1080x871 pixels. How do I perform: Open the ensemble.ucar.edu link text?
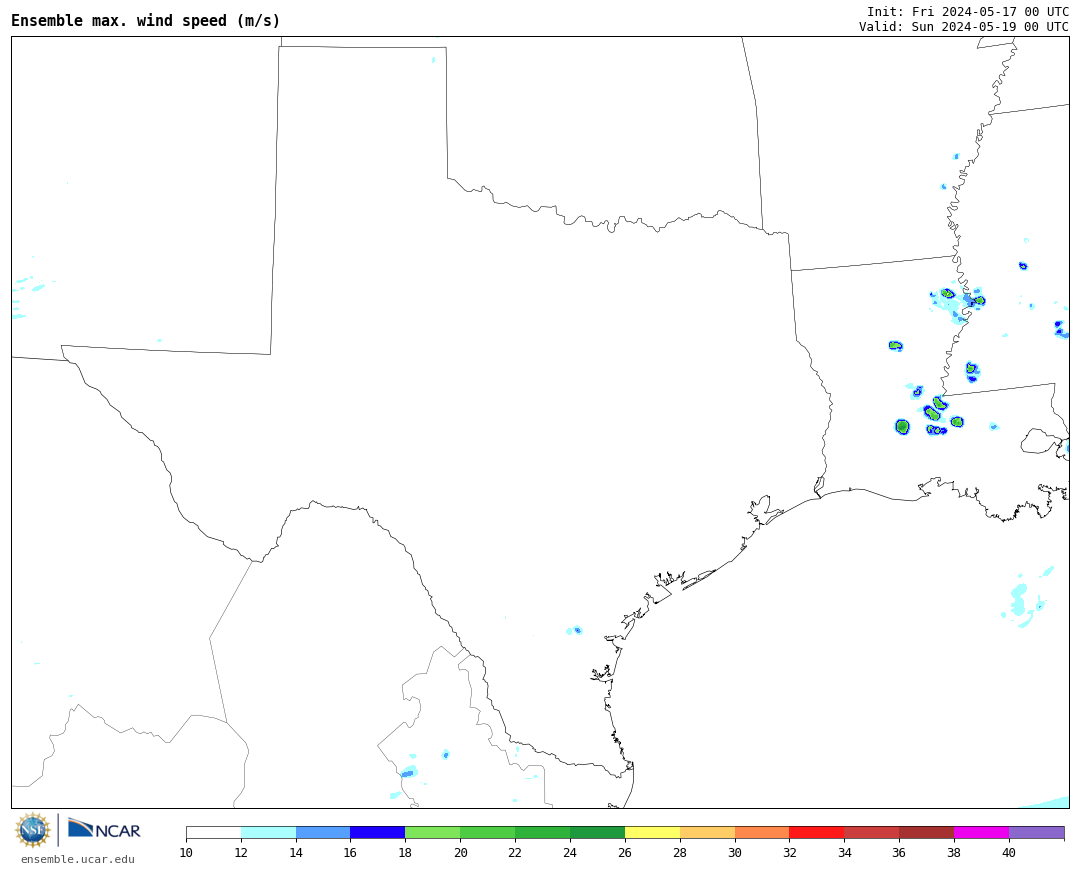tap(78, 859)
